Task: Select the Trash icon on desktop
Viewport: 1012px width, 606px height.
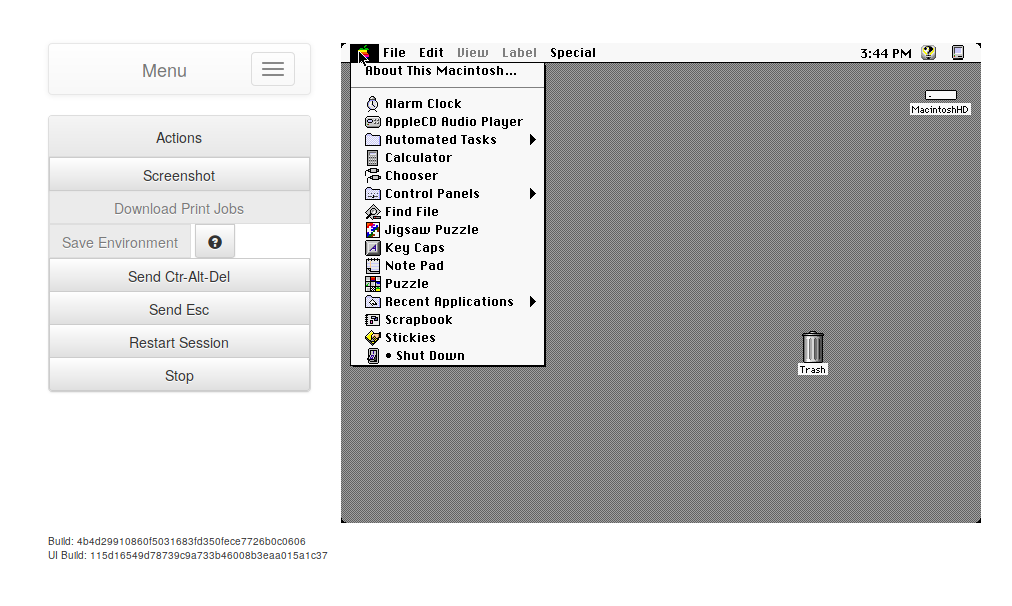Action: (813, 347)
